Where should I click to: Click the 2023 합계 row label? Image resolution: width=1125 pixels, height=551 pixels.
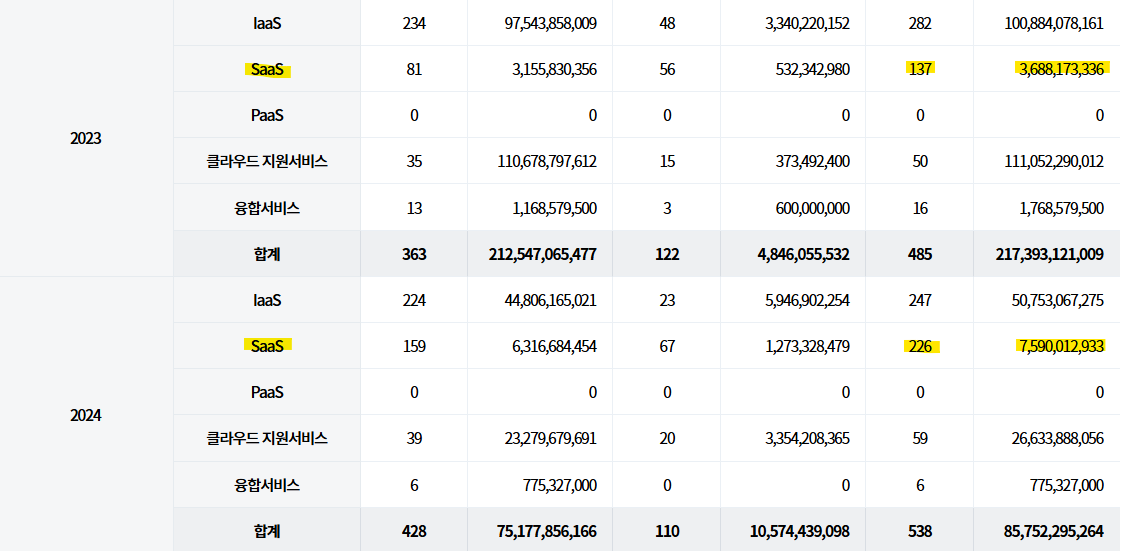point(267,254)
